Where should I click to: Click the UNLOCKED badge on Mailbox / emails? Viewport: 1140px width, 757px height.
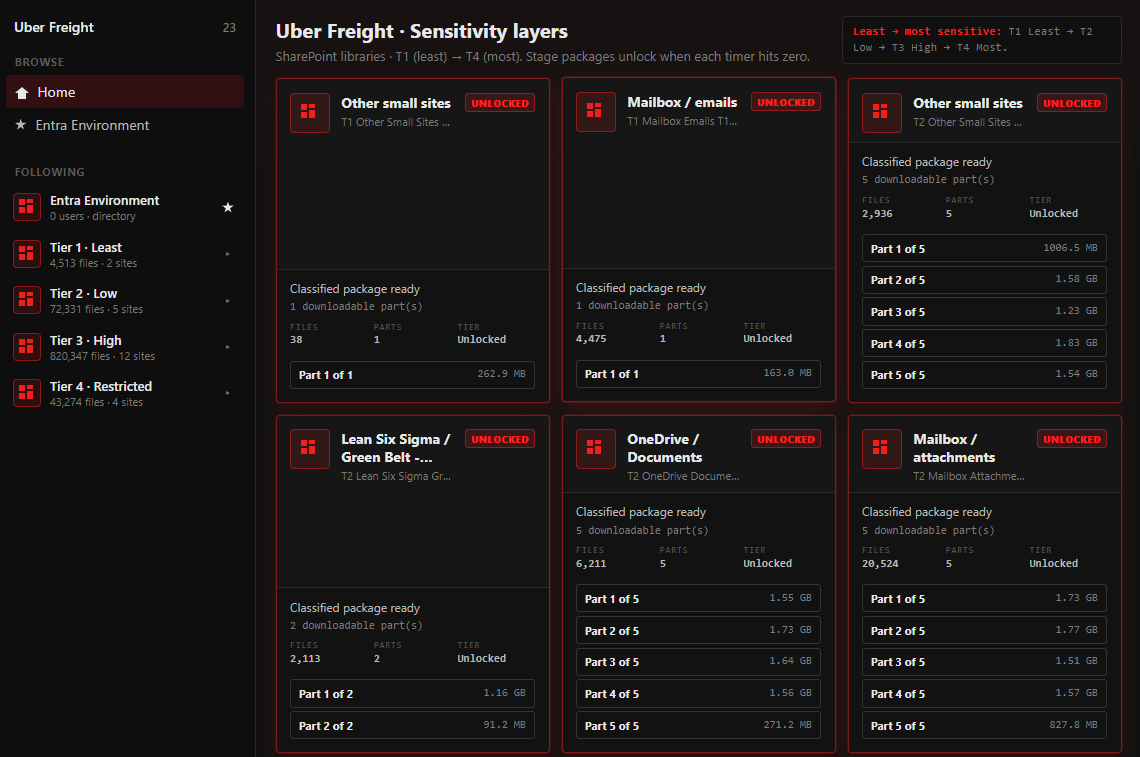point(786,103)
